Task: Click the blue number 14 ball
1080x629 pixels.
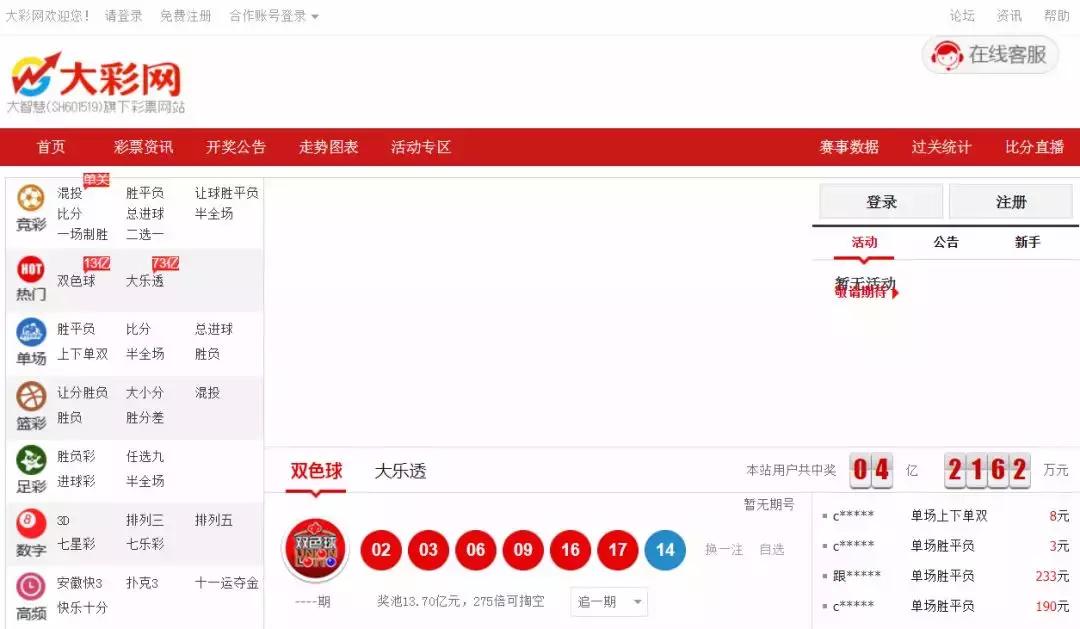Action: [x=664, y=549]
